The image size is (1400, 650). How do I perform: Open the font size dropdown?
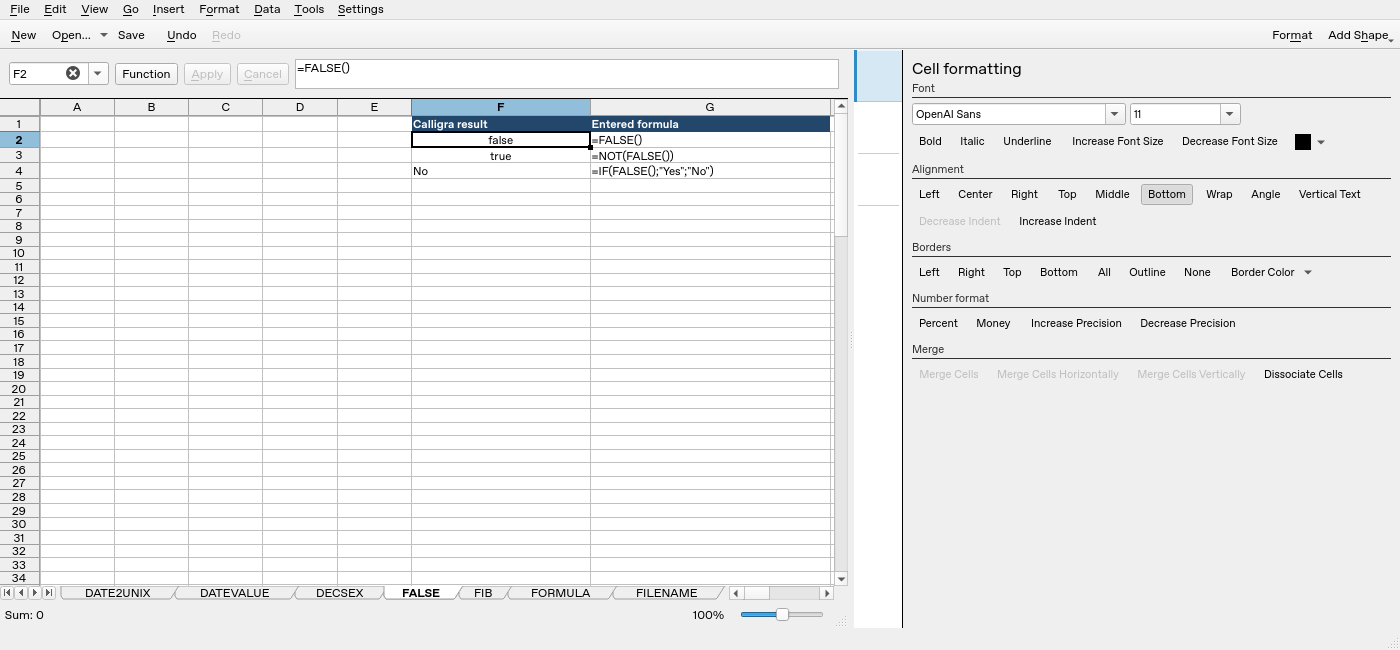click(1230, 114)
